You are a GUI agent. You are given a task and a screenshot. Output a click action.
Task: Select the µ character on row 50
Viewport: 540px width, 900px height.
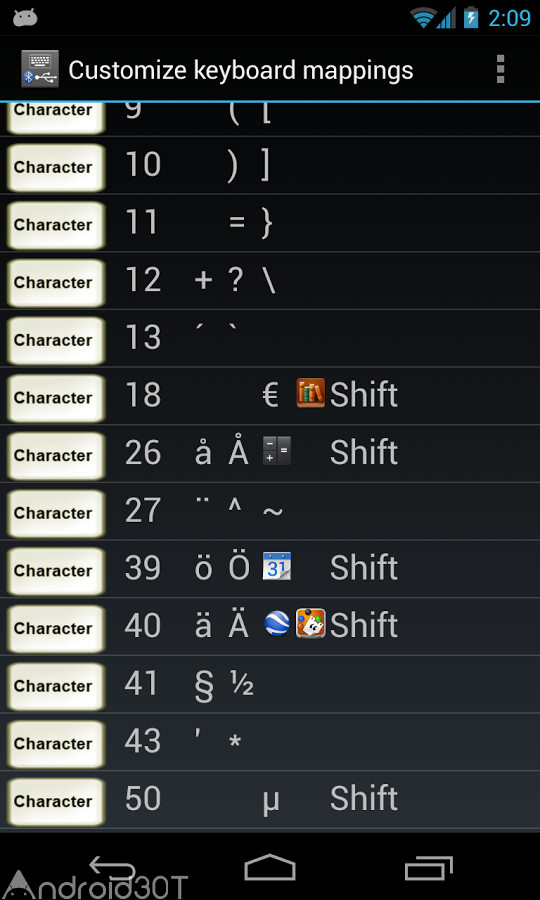click(x=271, y=802)
